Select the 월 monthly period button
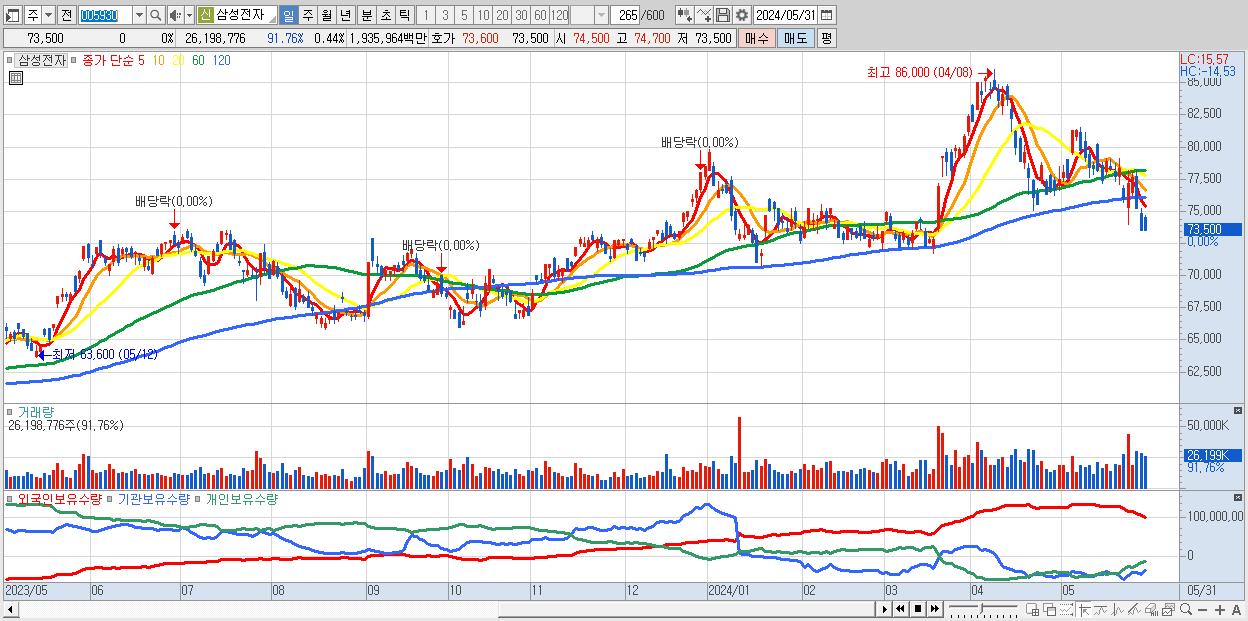 tap(326, 15)
